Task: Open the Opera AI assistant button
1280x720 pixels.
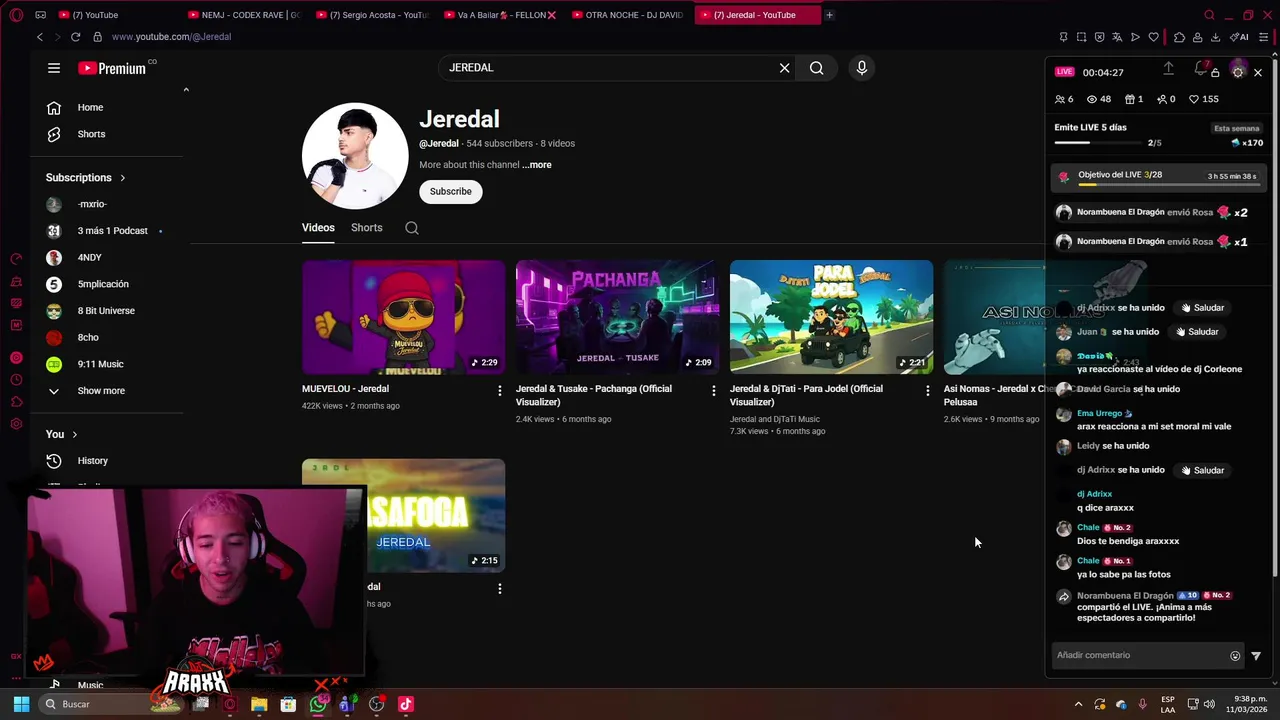Action: pyautogui.click(x=1239, y=37)
